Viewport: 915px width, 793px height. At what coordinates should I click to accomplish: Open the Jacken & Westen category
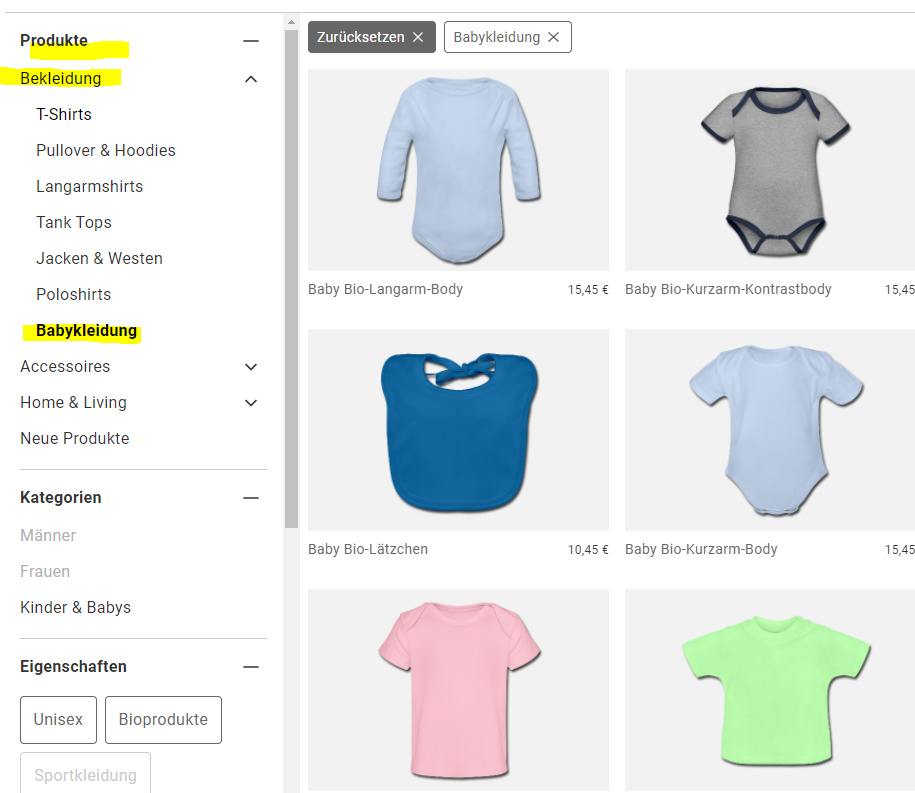point(99,259)
